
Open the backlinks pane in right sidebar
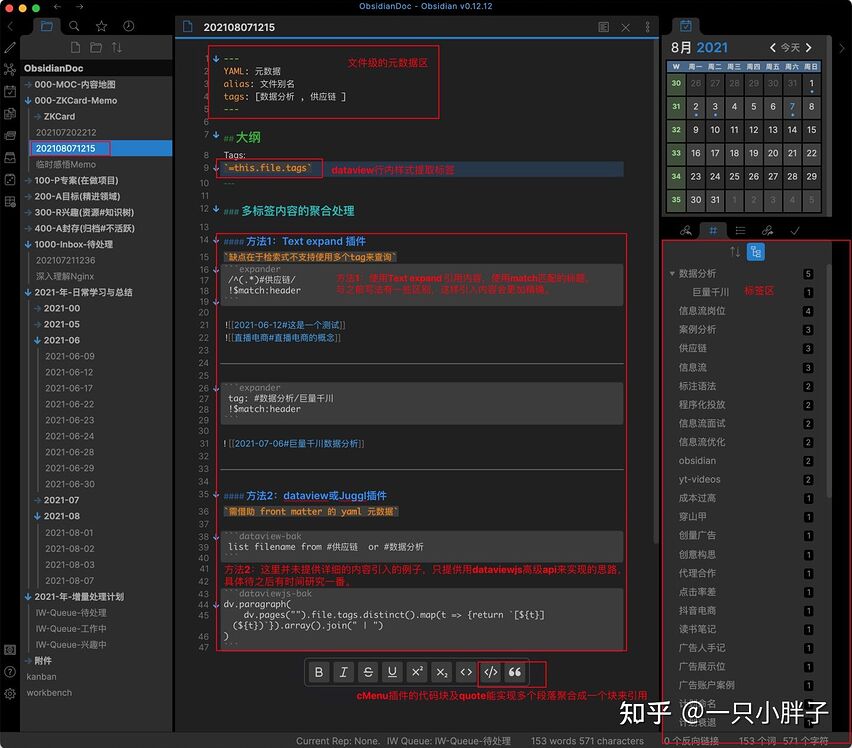[x=687, y=230]
